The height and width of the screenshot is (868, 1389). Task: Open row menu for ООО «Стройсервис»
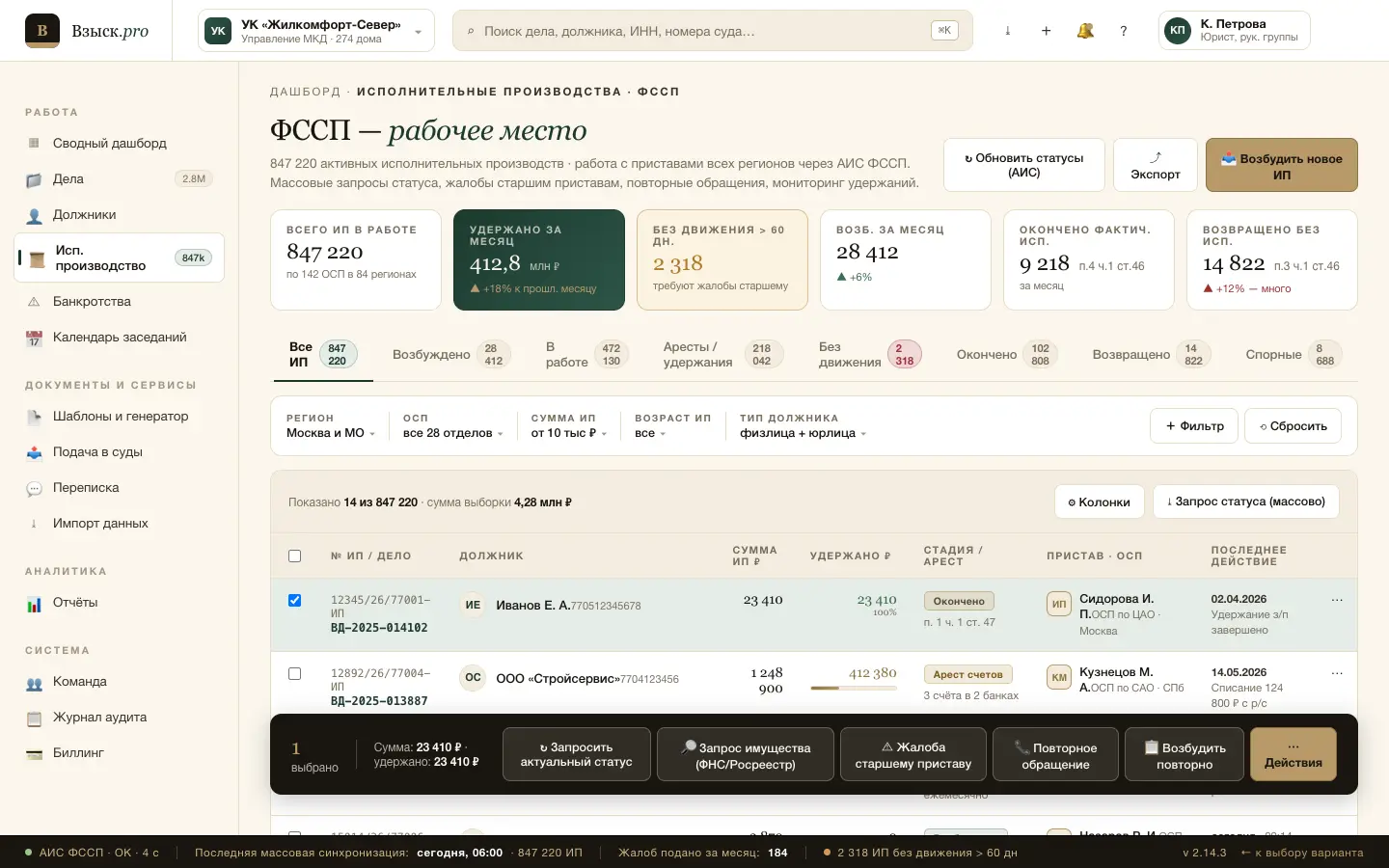[x=1337, y=673]
